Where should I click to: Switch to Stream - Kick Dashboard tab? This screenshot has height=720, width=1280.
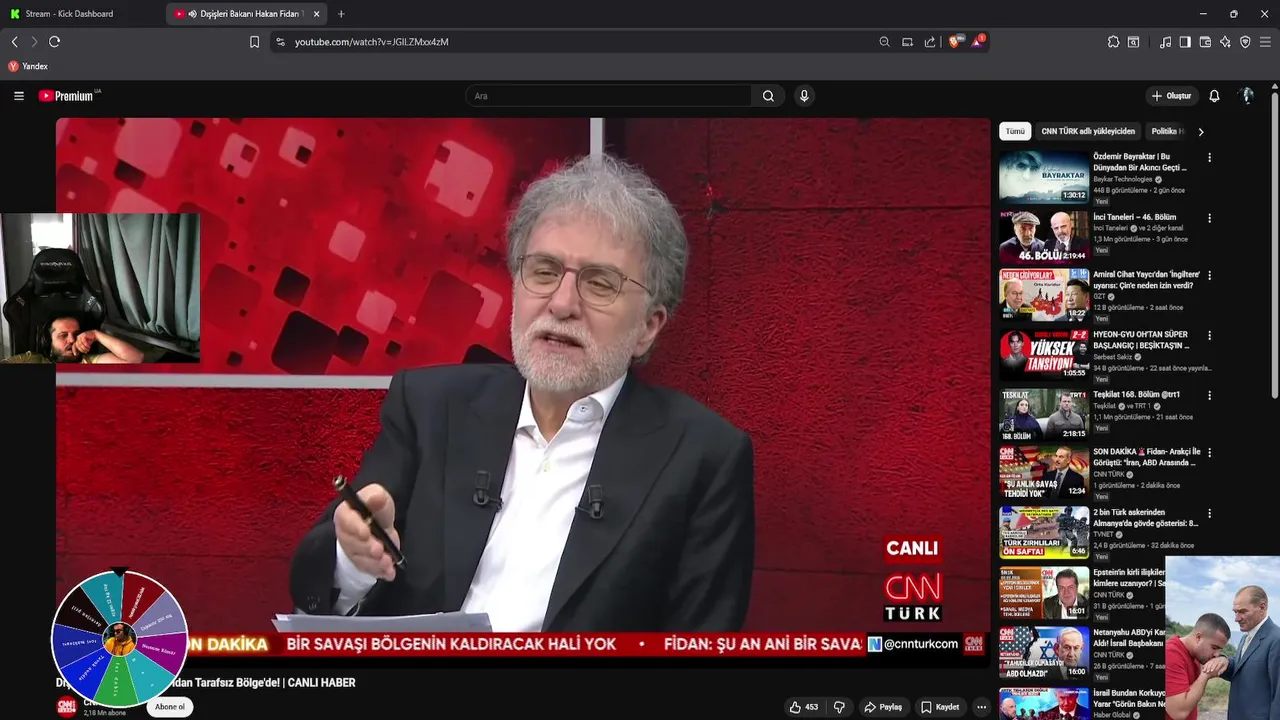[70, 14]
